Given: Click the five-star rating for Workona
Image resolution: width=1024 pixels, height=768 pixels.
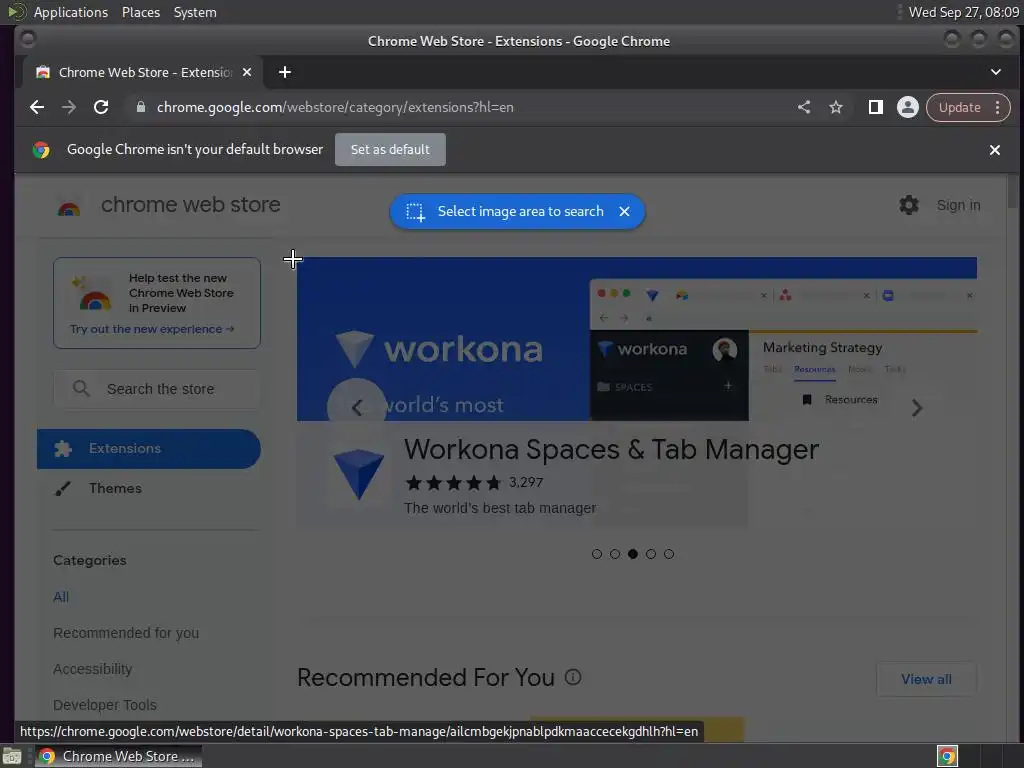Looking at the screenshot, I should pos(453,483).
